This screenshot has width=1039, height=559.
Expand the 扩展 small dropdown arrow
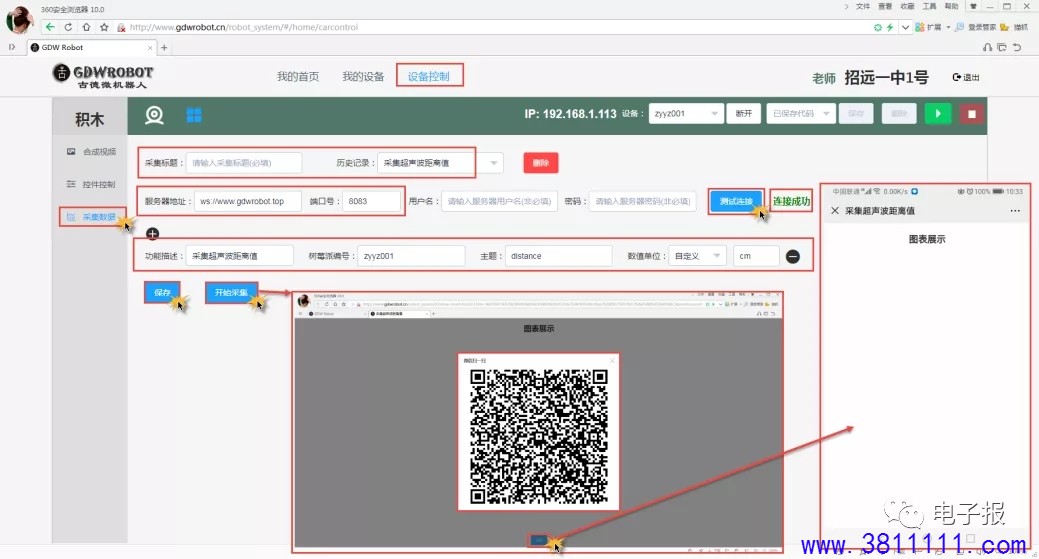point(948,27)
